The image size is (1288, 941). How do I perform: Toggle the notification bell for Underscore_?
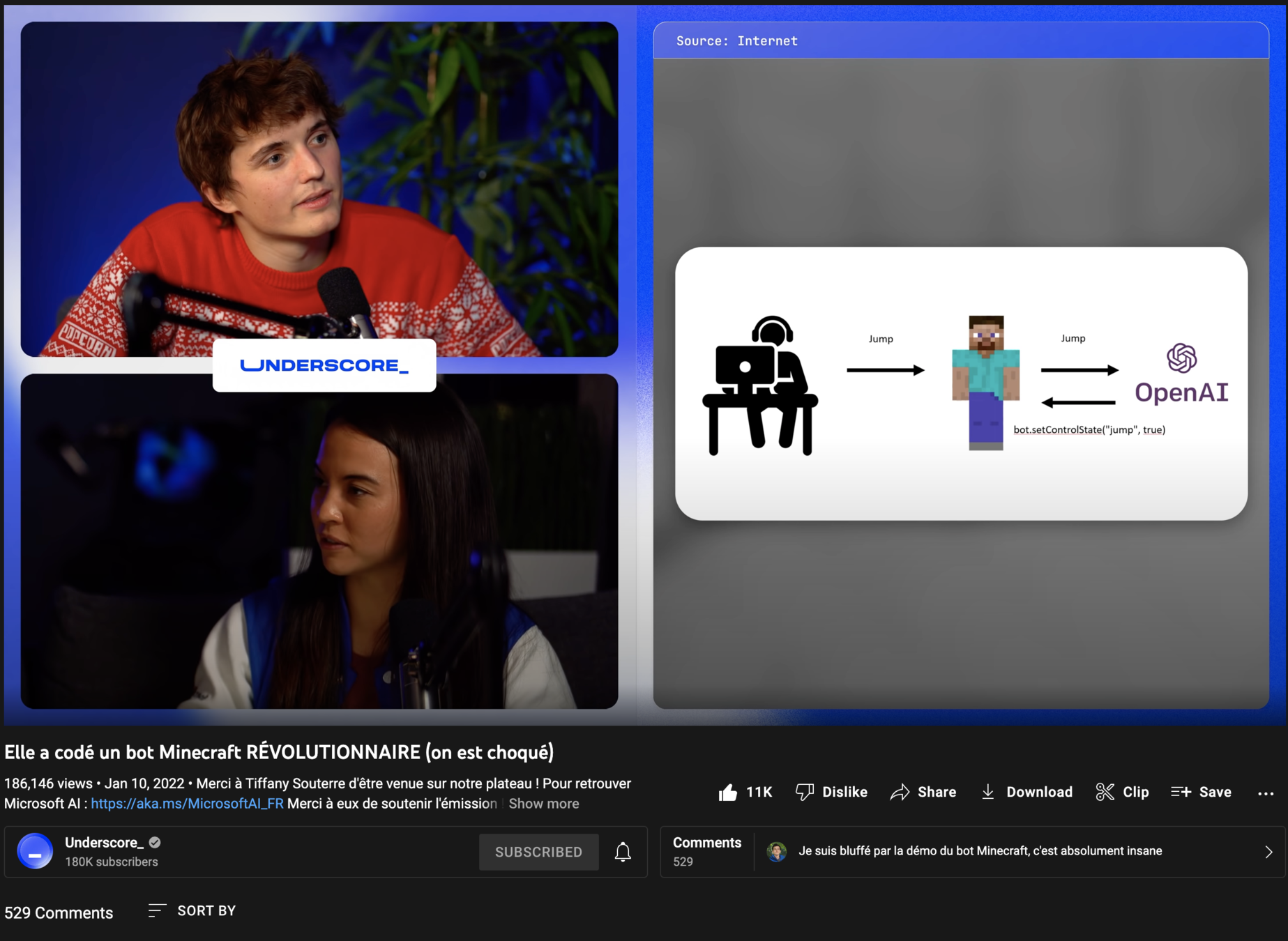pyautogui.click(x=623, y=852)
